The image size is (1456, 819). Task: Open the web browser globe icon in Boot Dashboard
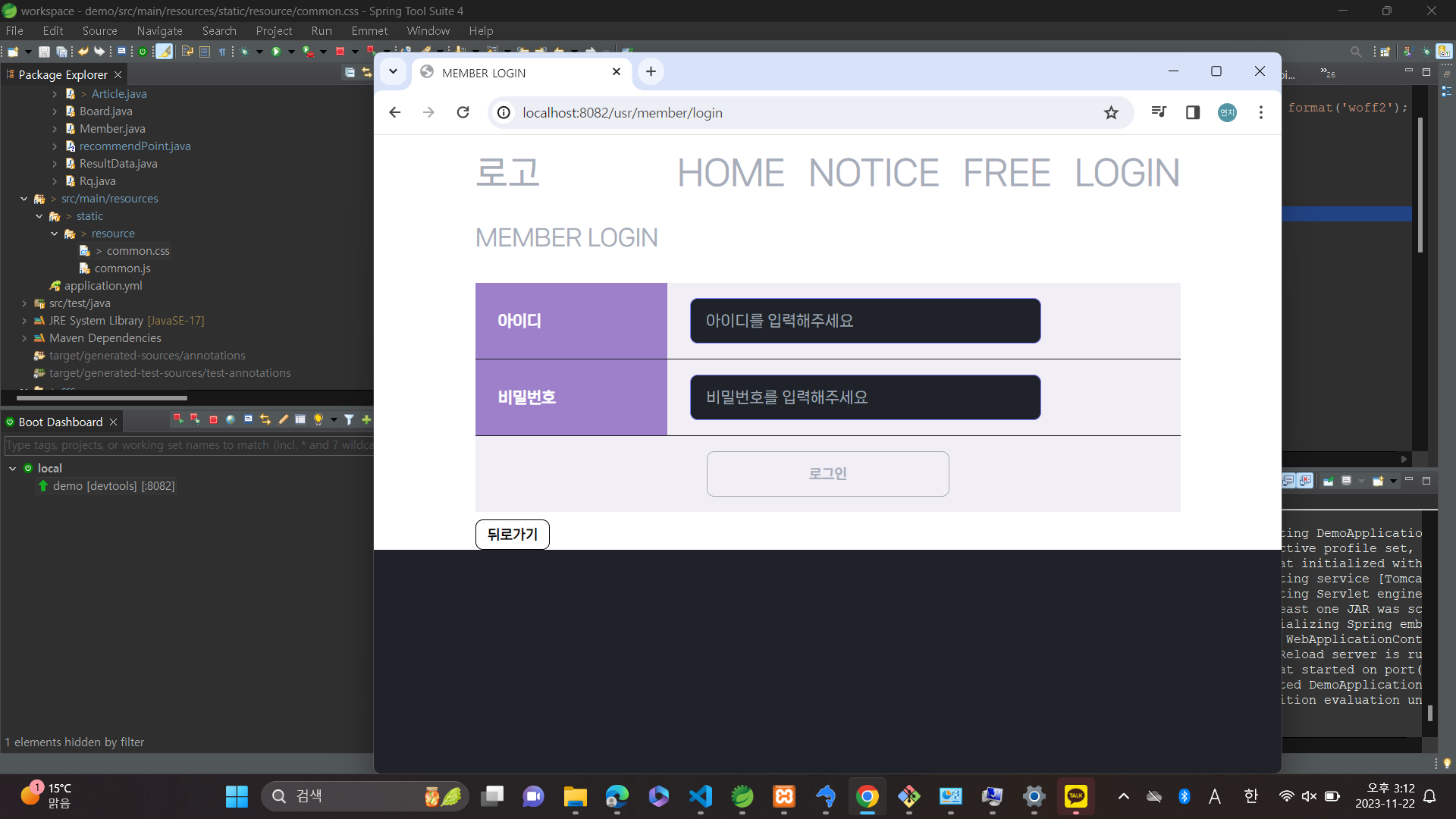click(231, 419)
